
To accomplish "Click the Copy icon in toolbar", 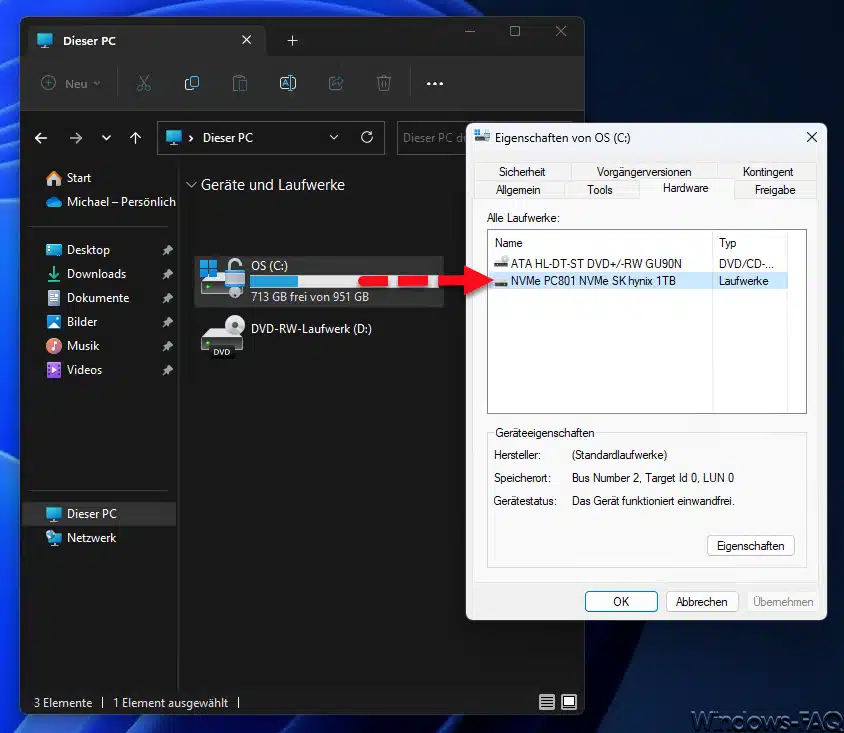I will click(x=192, y=83).
